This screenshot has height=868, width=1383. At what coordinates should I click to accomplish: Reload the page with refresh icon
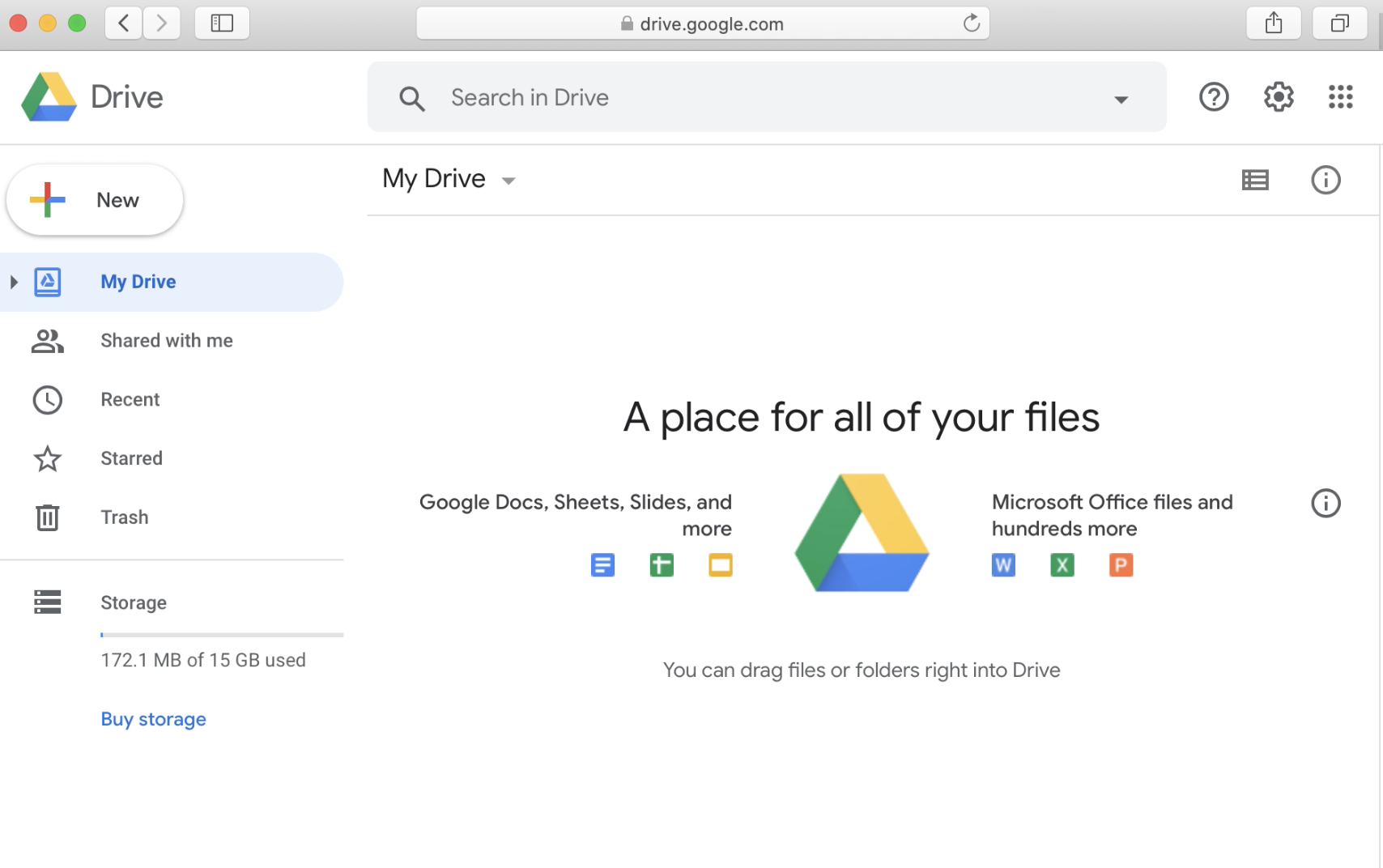point(972,23)
